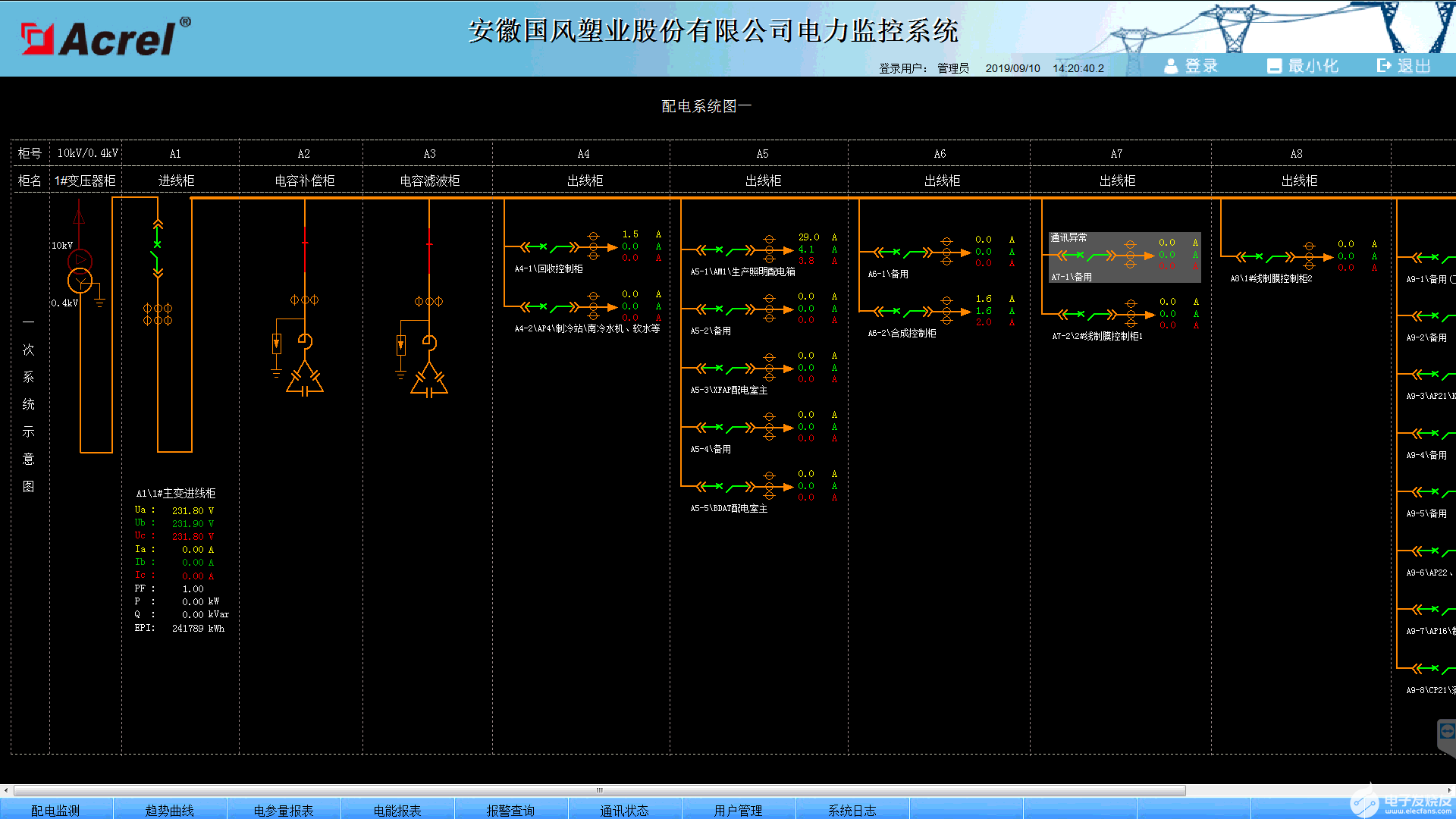This screenshot has height=819, width=1456.
Task: Switch to the 趋势曲线 tab
Action: click(168, 810)
